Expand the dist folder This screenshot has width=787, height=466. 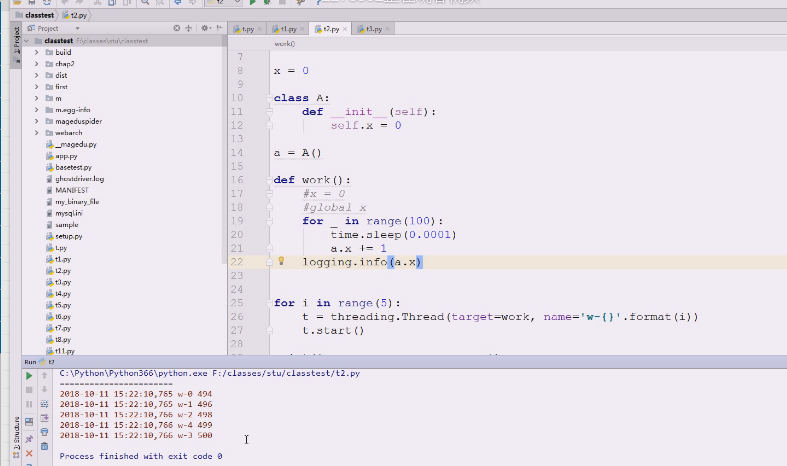click(x=36, y=75)
